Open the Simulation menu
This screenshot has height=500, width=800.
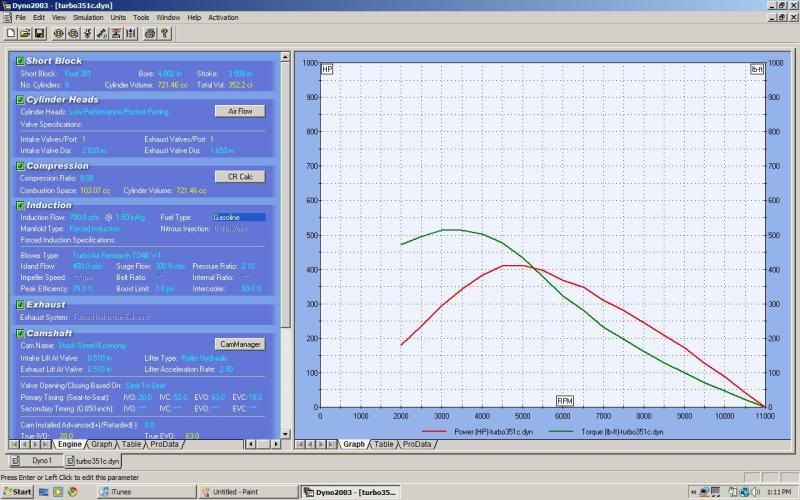[x=87, y=17]
